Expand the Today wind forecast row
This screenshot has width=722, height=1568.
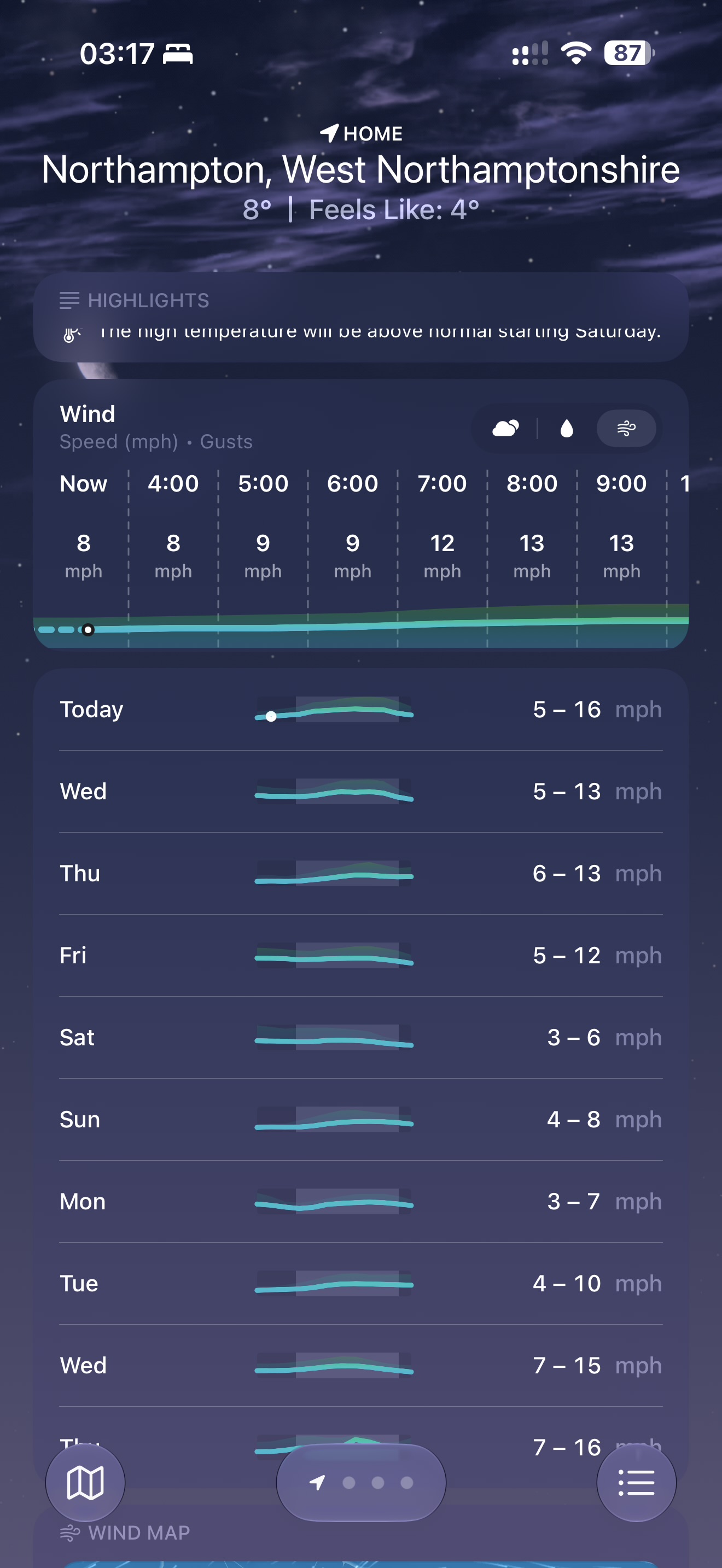click(x=361, y=709)
